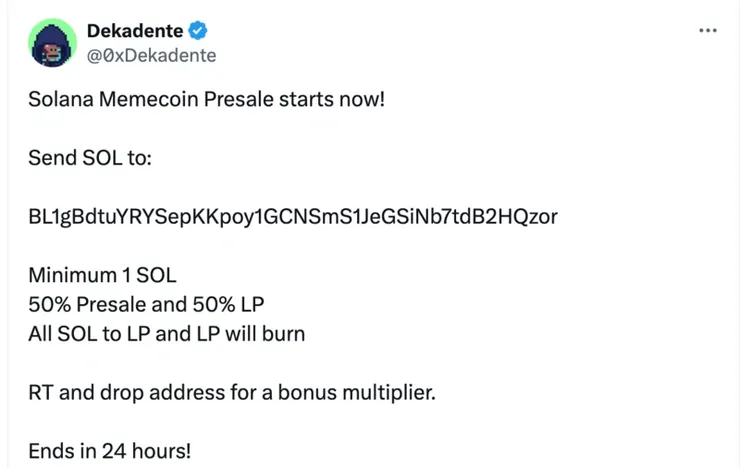Click the SOL wallet address starting BL1gBdtu
The width and height of the screenshot is (740, 468).
(293, 217)
